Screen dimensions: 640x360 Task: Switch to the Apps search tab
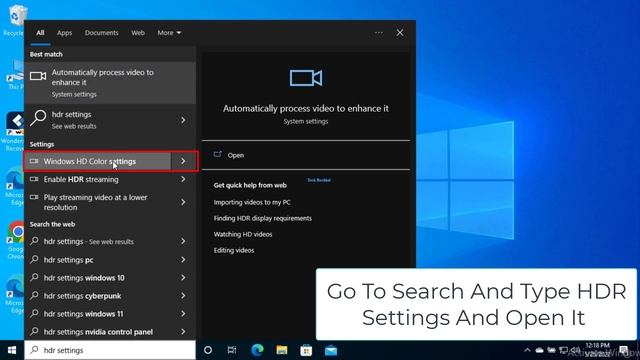[64, 33]
